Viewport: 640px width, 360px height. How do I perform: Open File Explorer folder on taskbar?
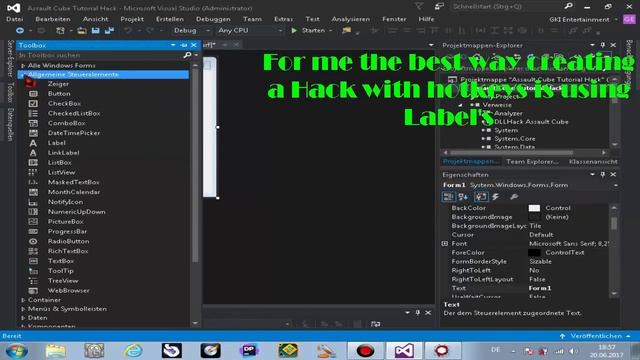pos(56,351)
